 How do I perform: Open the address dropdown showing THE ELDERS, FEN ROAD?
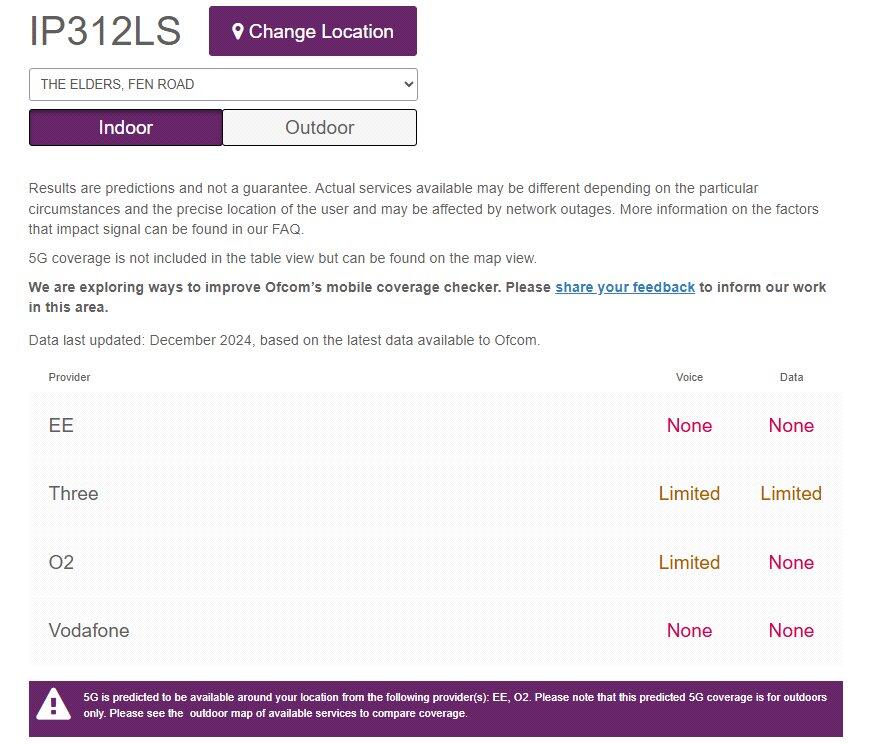(223, 85)
